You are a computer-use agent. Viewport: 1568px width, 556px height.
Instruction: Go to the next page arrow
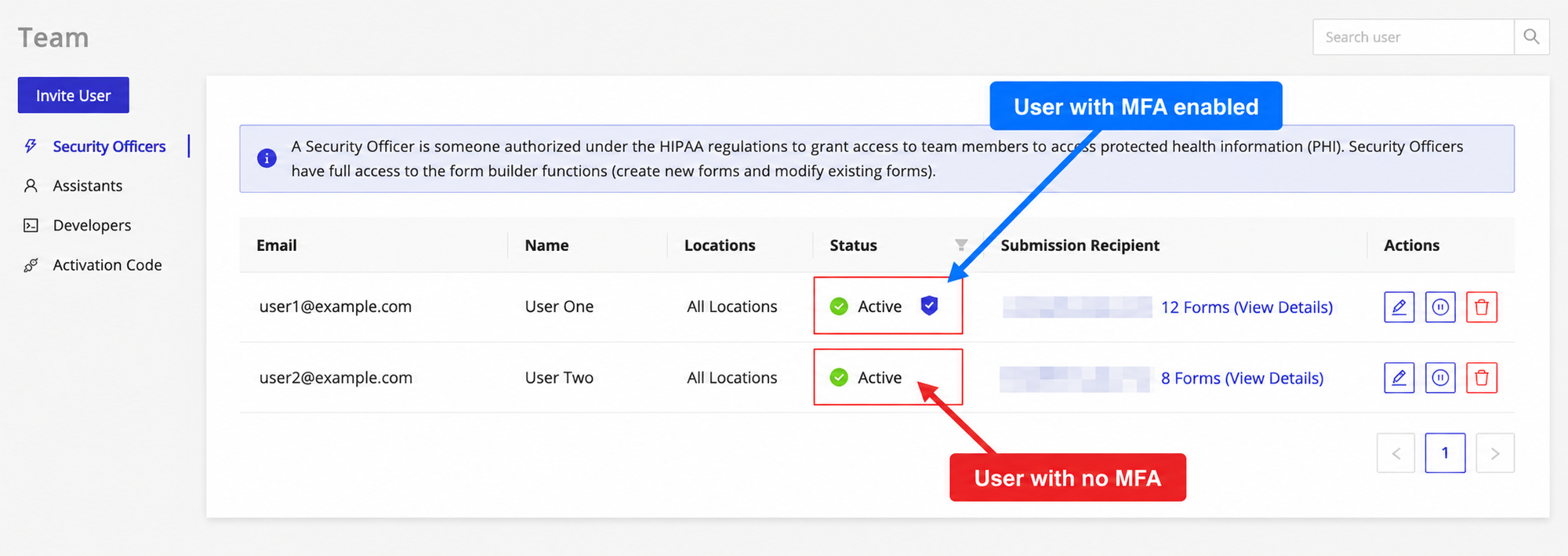point(1495,453)
